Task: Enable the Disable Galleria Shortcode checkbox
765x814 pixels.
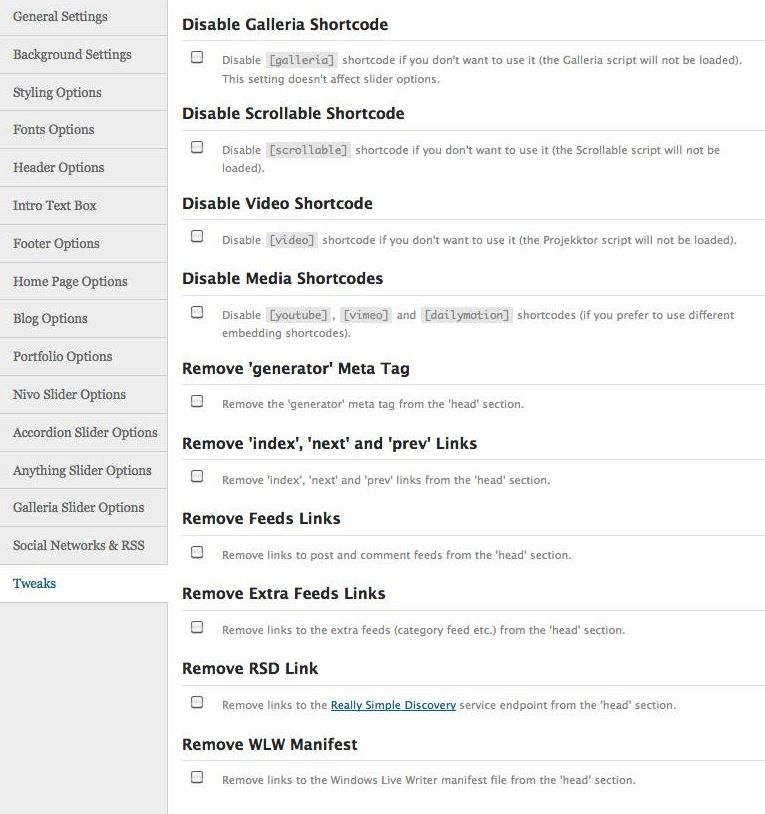Action: tap(197, 58)
